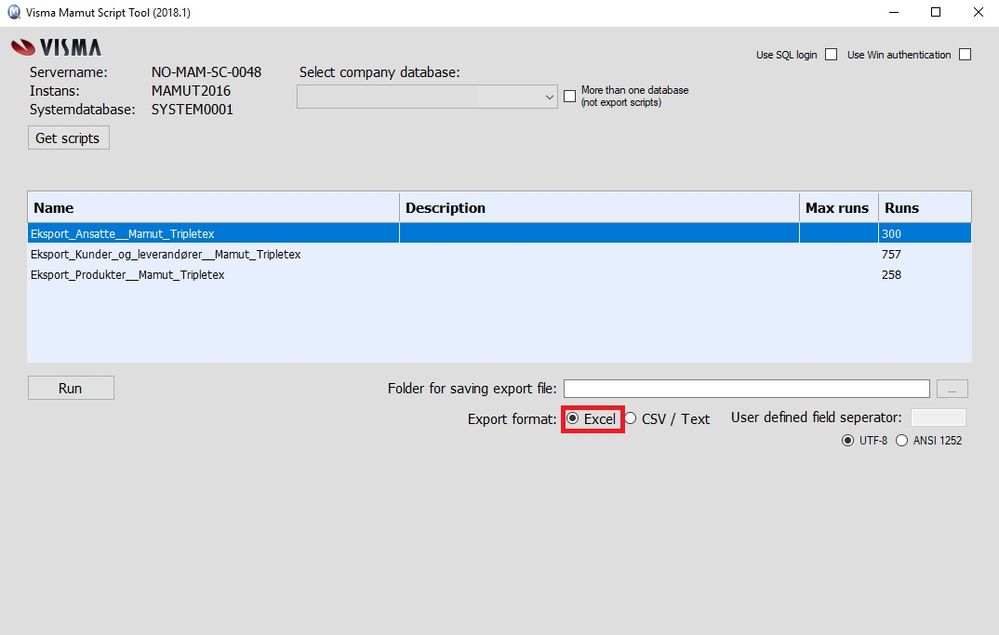Select UTF-8 encoding option
This screenshot has width=999, height=635.
click(847, 440)
